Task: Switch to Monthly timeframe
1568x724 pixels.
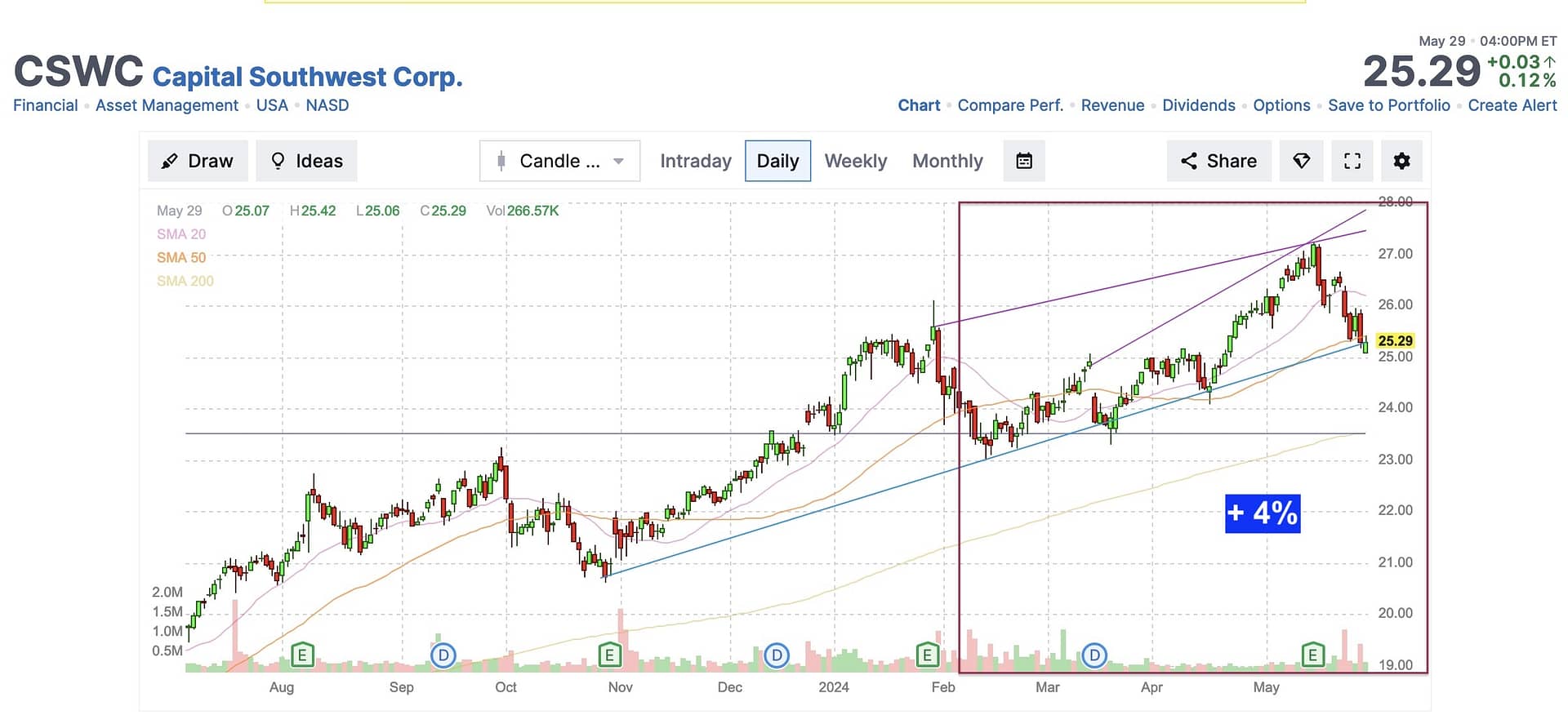Action: click(947, 161)
